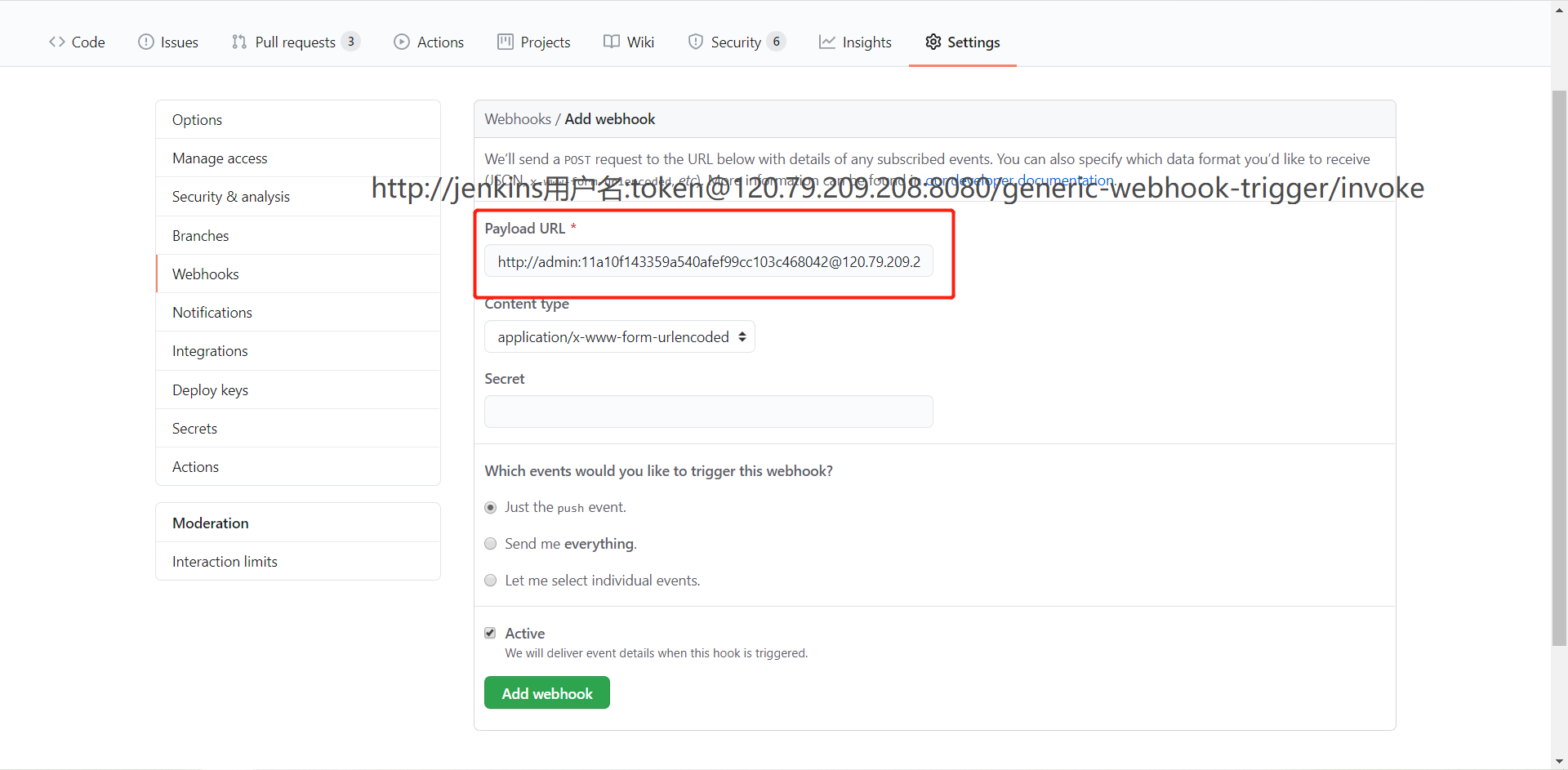Open the Content type dropdown
1568x770 pixels.
pyautogui.click(x=620, y=336)
